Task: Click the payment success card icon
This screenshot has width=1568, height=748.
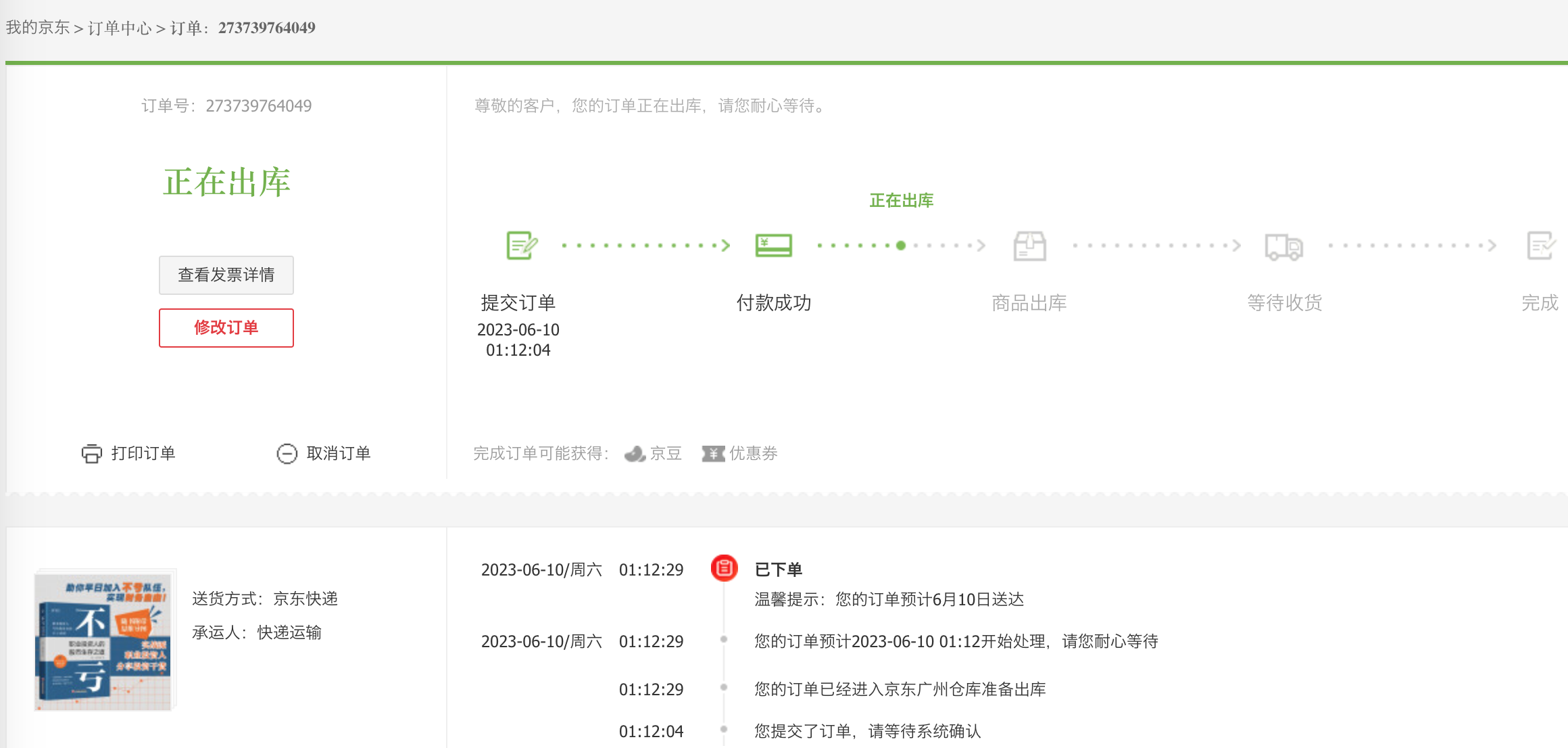Action: click(773, 246)
